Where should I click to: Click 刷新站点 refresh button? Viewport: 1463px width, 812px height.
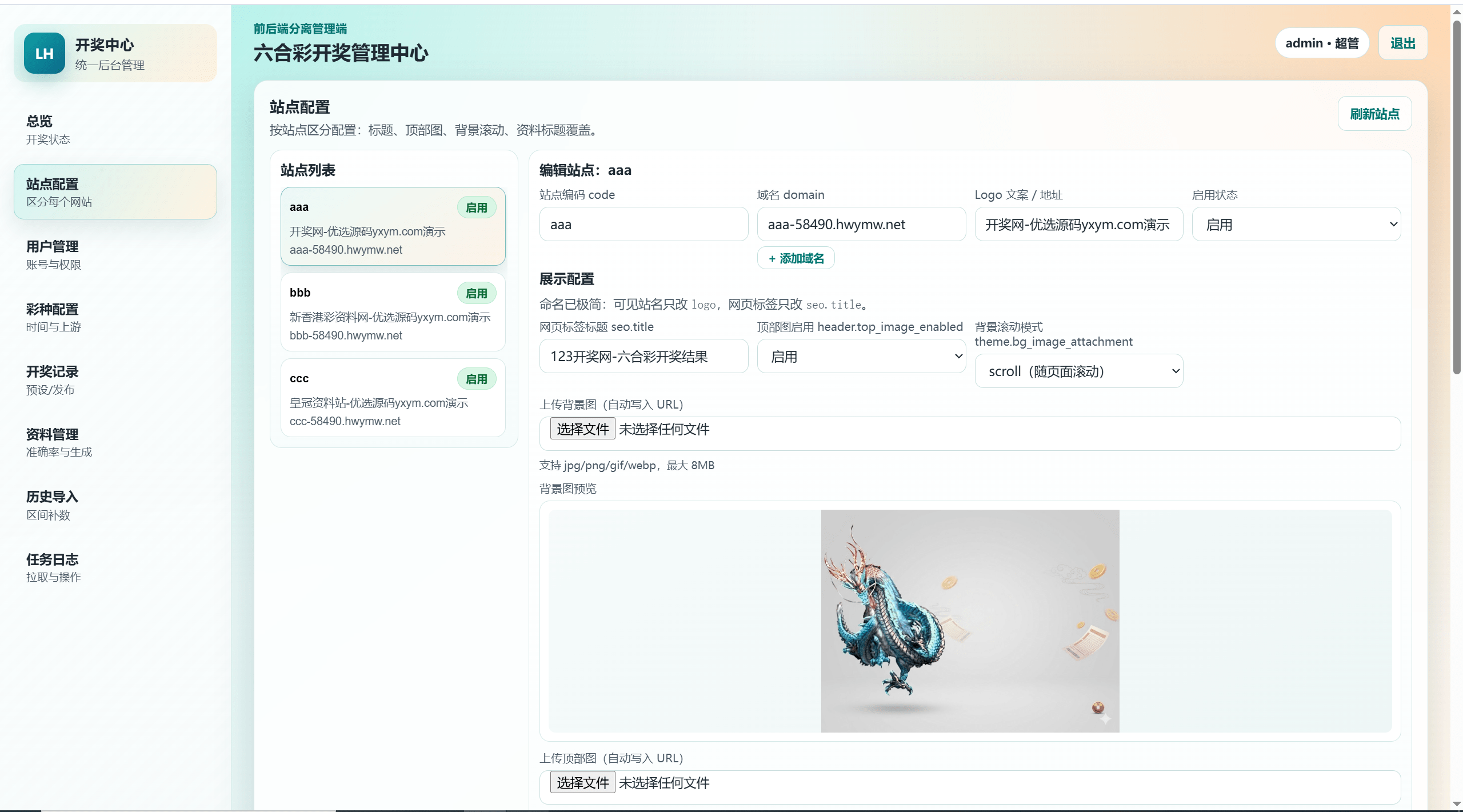[x=1374, y=114]
